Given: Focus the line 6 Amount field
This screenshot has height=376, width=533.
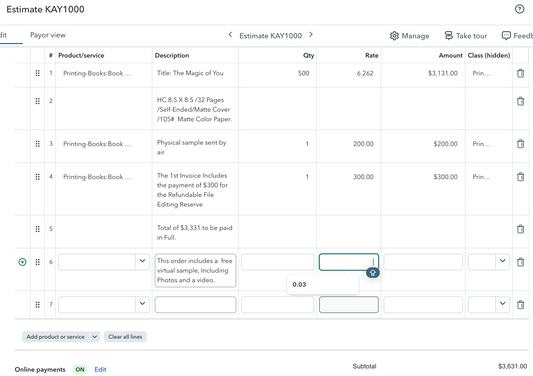Looking at the screenshot, I should [x=423, y=262].
